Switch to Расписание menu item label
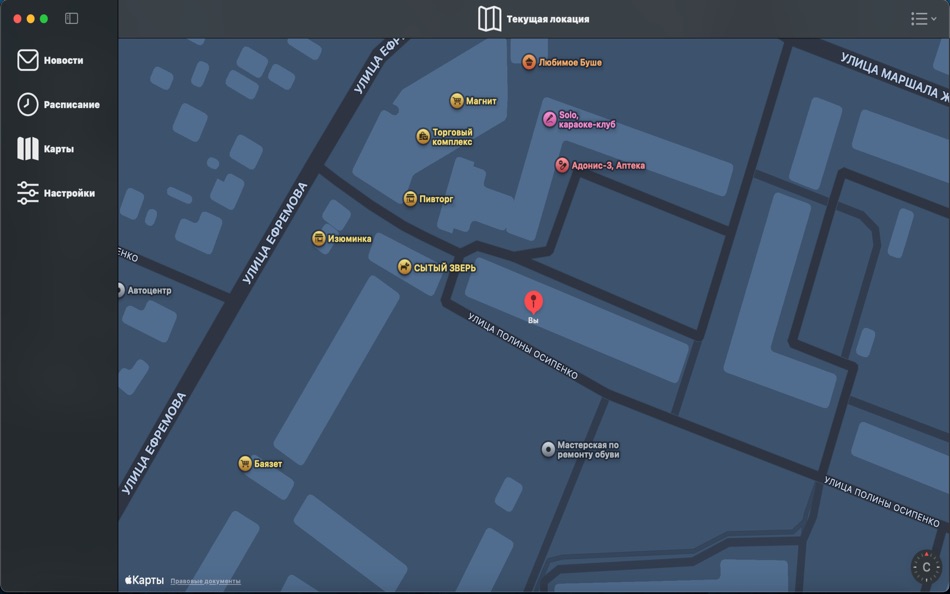 tap(71, 104)
